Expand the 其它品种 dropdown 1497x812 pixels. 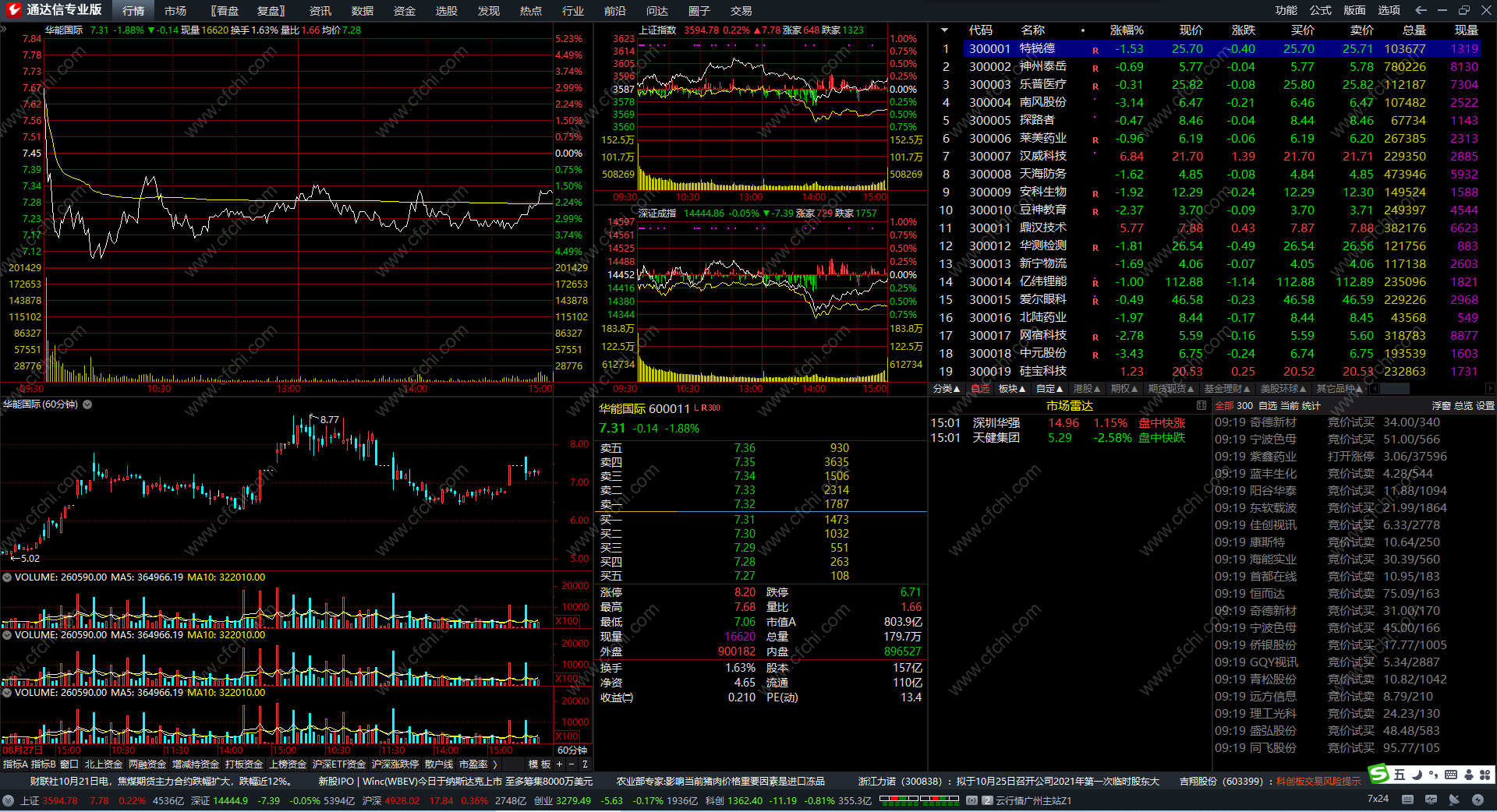click(x=1340, y=389)
